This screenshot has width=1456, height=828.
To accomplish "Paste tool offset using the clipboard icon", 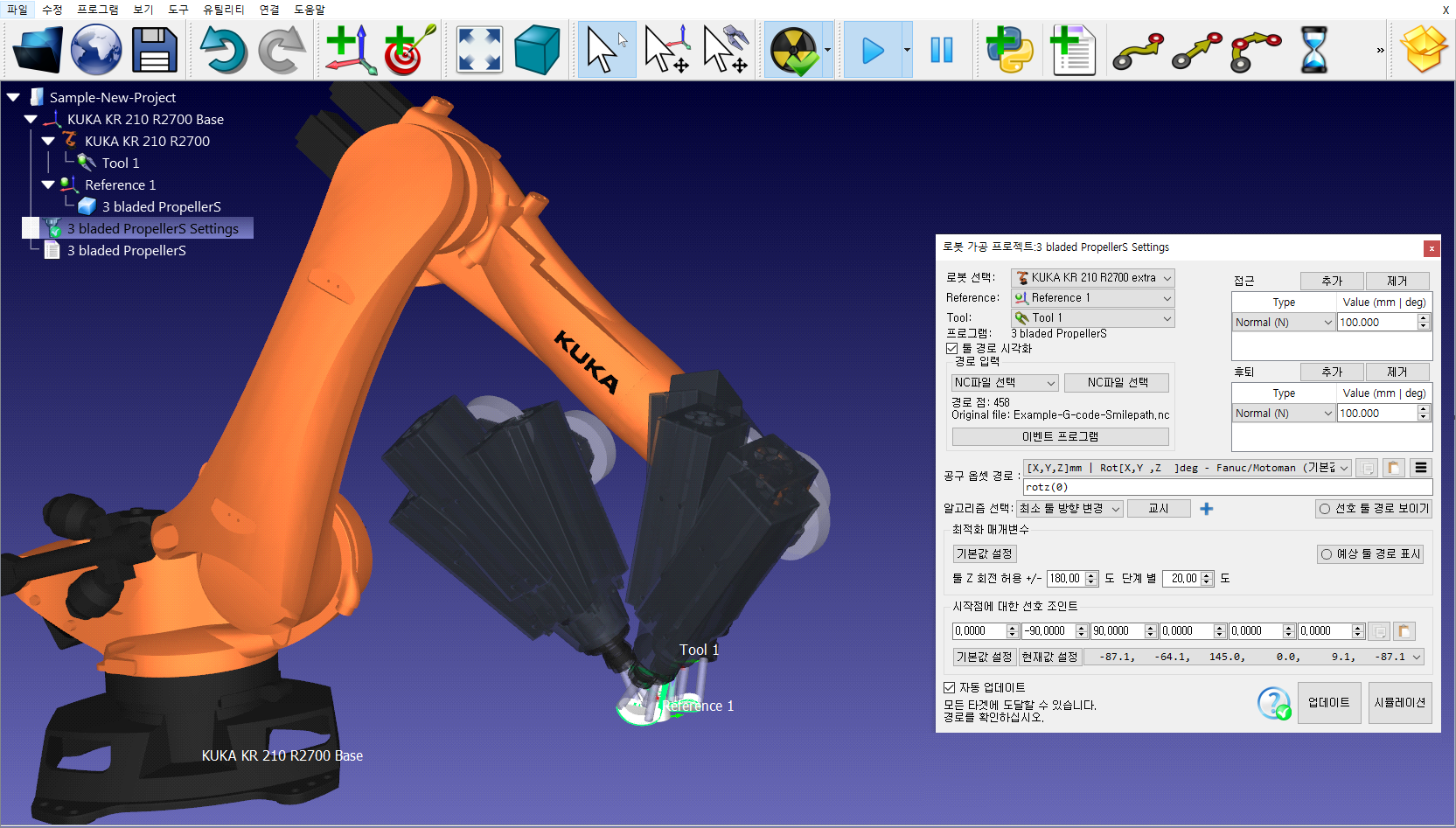I will pos(1394,468).
